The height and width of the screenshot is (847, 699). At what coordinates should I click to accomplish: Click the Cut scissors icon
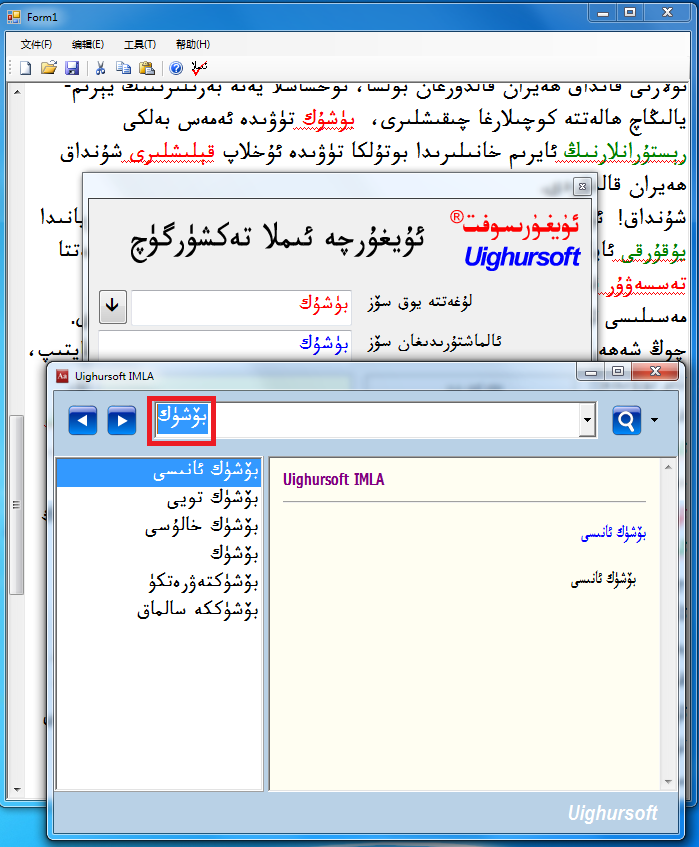100,68
